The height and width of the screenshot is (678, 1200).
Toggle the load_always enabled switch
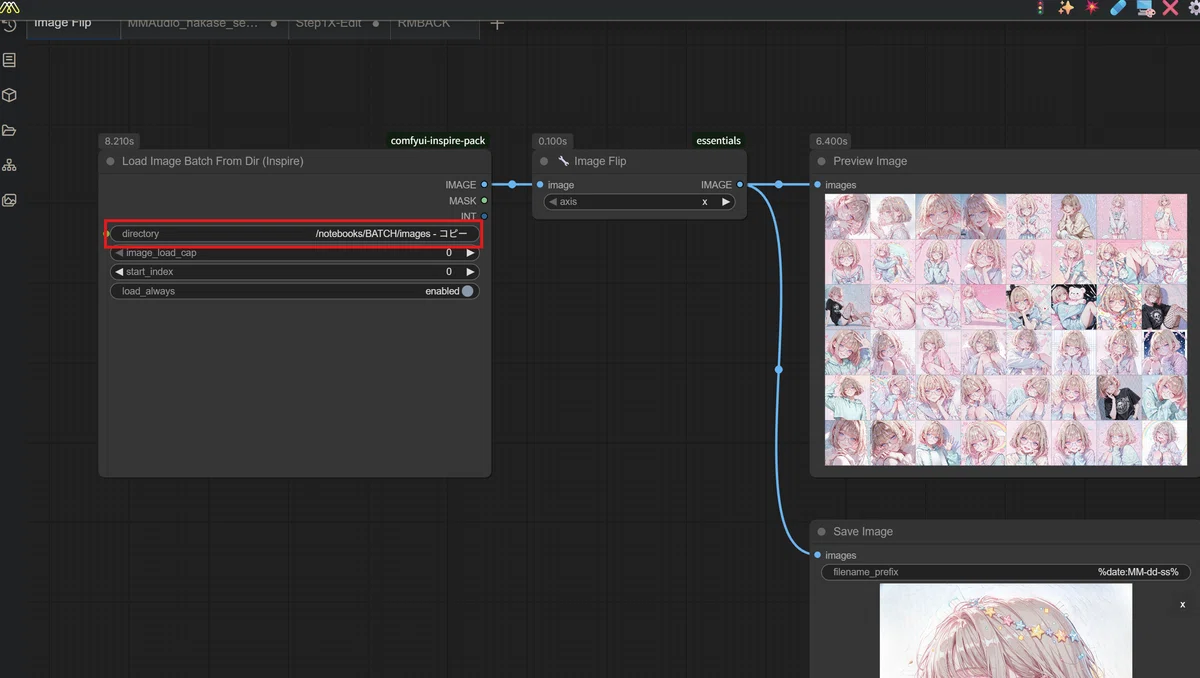[x=468, y=291]
